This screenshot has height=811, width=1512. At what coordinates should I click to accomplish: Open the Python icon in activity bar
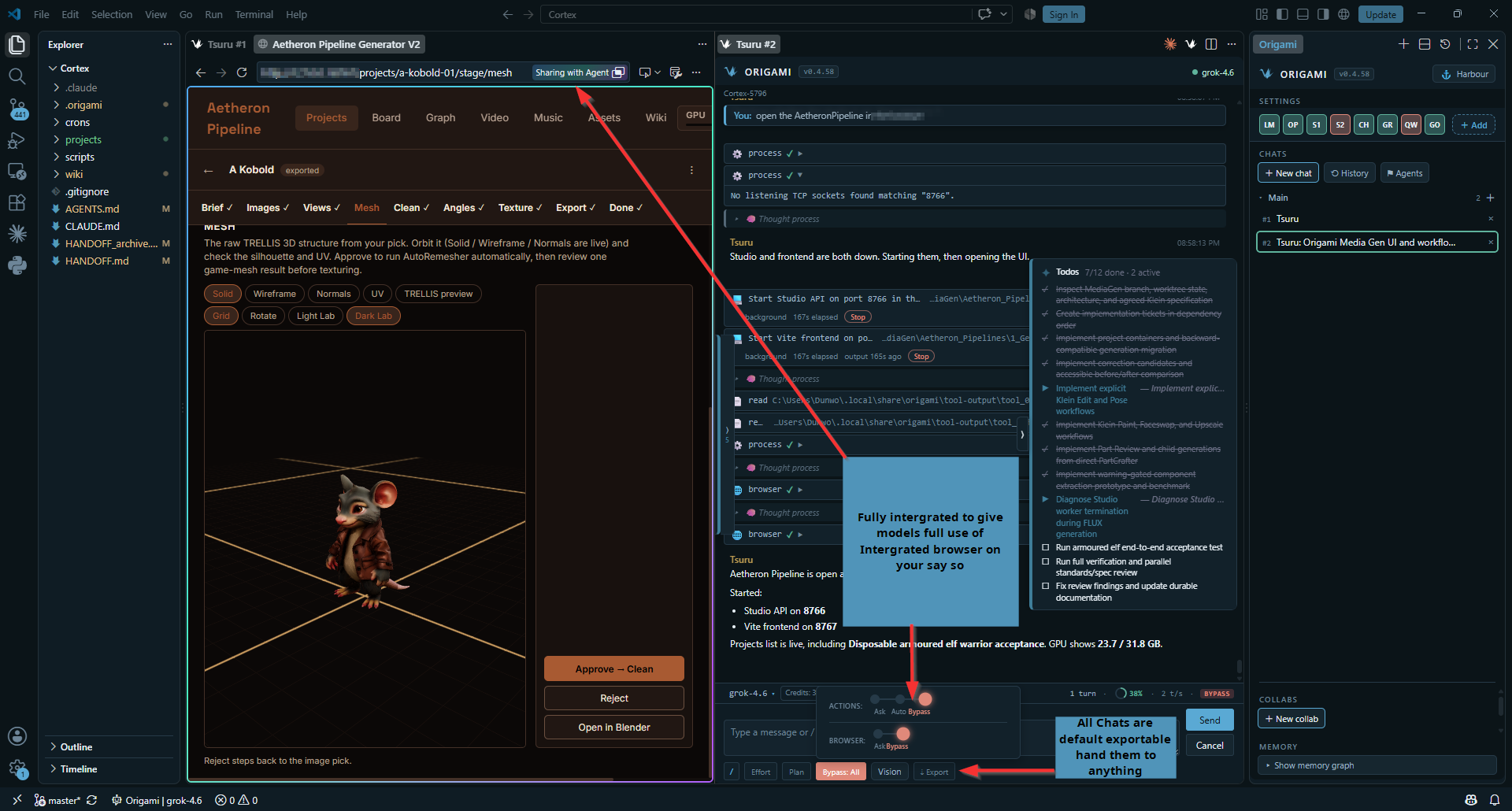coord(17,265)
